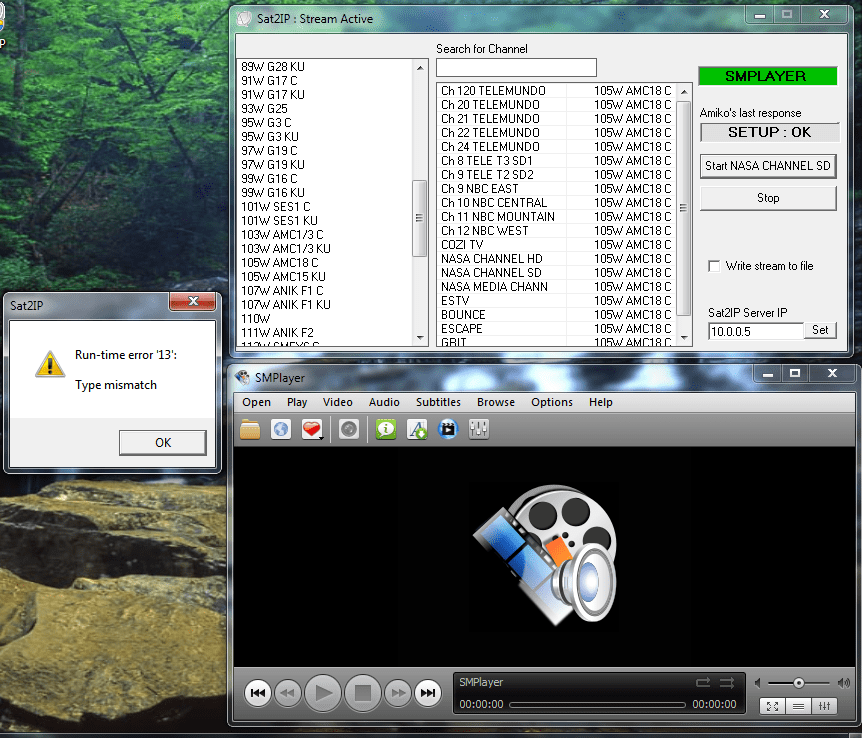Click the Sat2IP Server IP input field
The image size is (862, 738).
(756, 331)
